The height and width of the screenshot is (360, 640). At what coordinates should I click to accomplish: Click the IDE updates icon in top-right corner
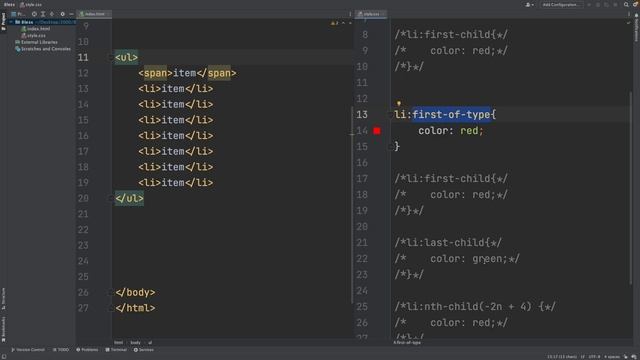(636, 4)
